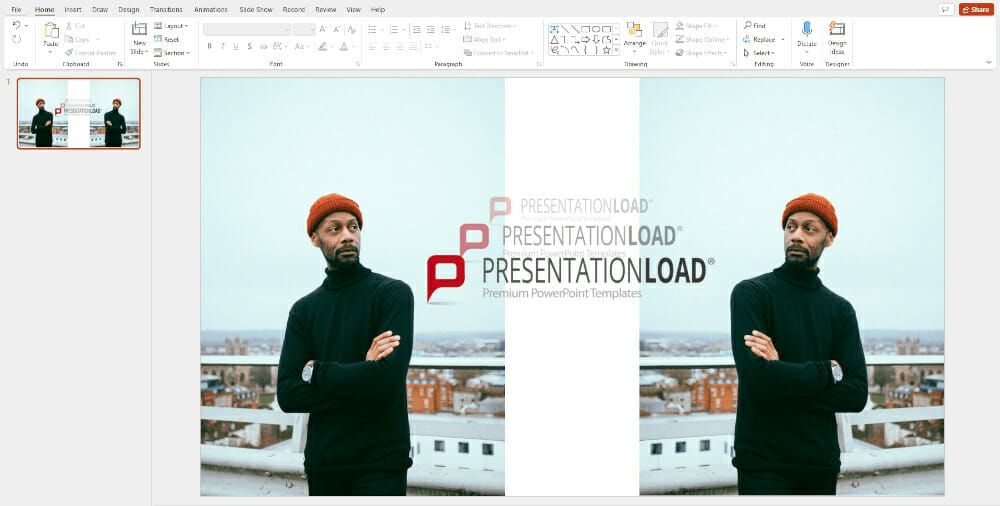Open Change Case dropdown
The image size is (1000, 506).
302,47
